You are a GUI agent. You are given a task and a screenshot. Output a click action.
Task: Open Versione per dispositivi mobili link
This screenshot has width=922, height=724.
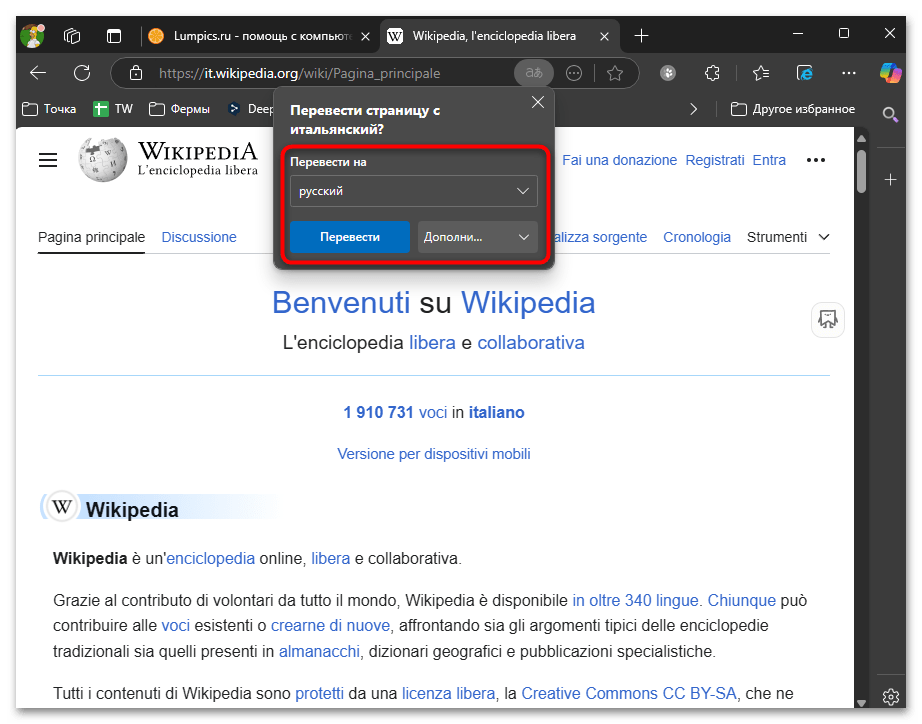433,454
